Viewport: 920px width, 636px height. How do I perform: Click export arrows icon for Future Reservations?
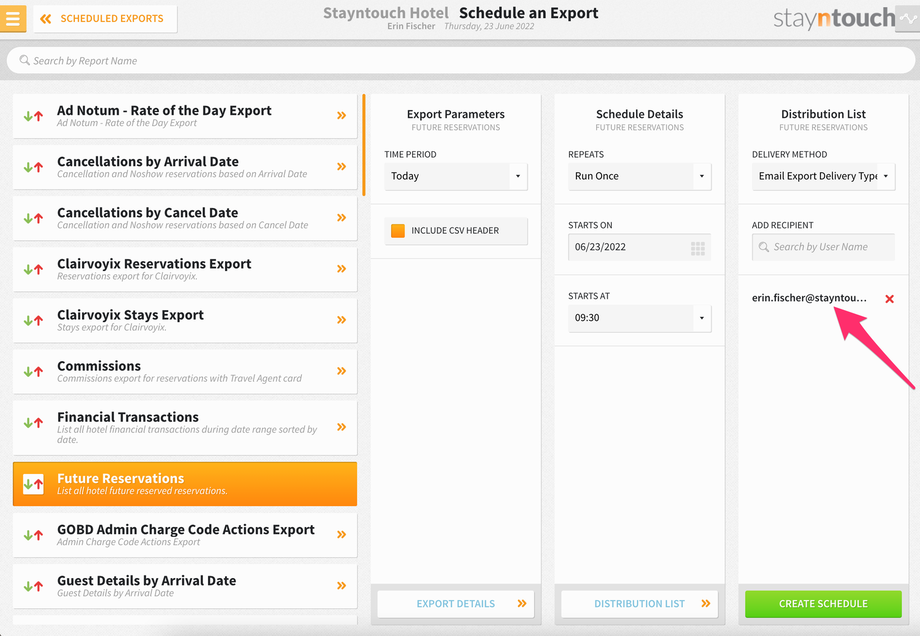point(33,484)
